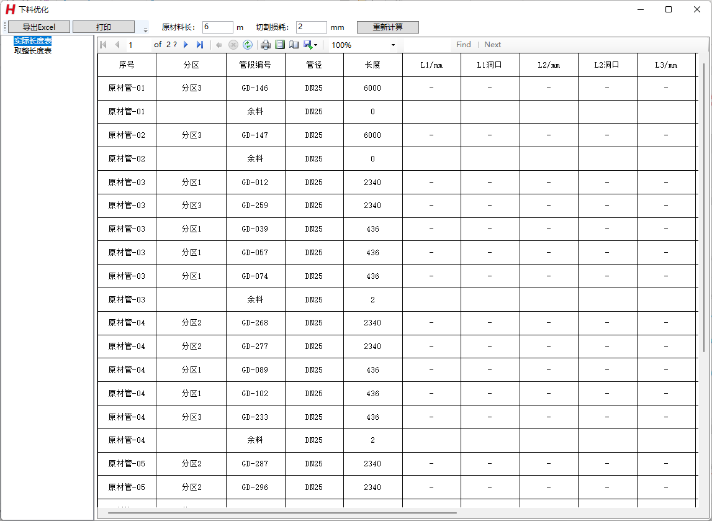Refresh the report with the green icon
712x521 pixels.
coord(247,45)
